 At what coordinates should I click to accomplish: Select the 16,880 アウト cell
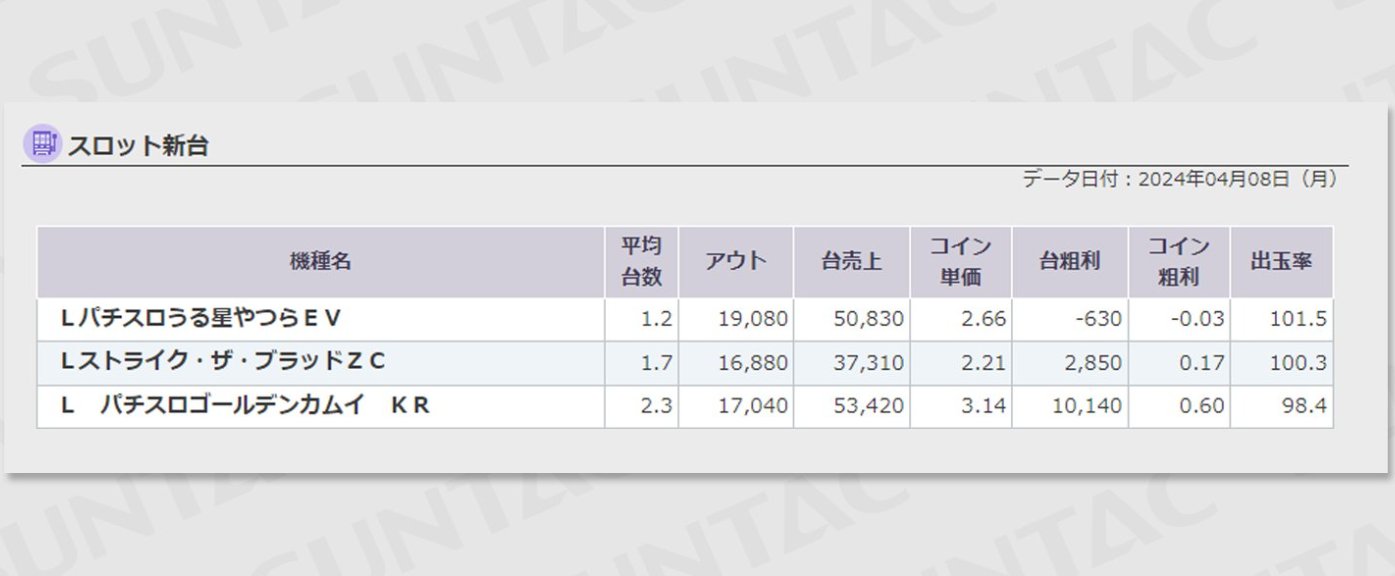[x=736, y=363]
